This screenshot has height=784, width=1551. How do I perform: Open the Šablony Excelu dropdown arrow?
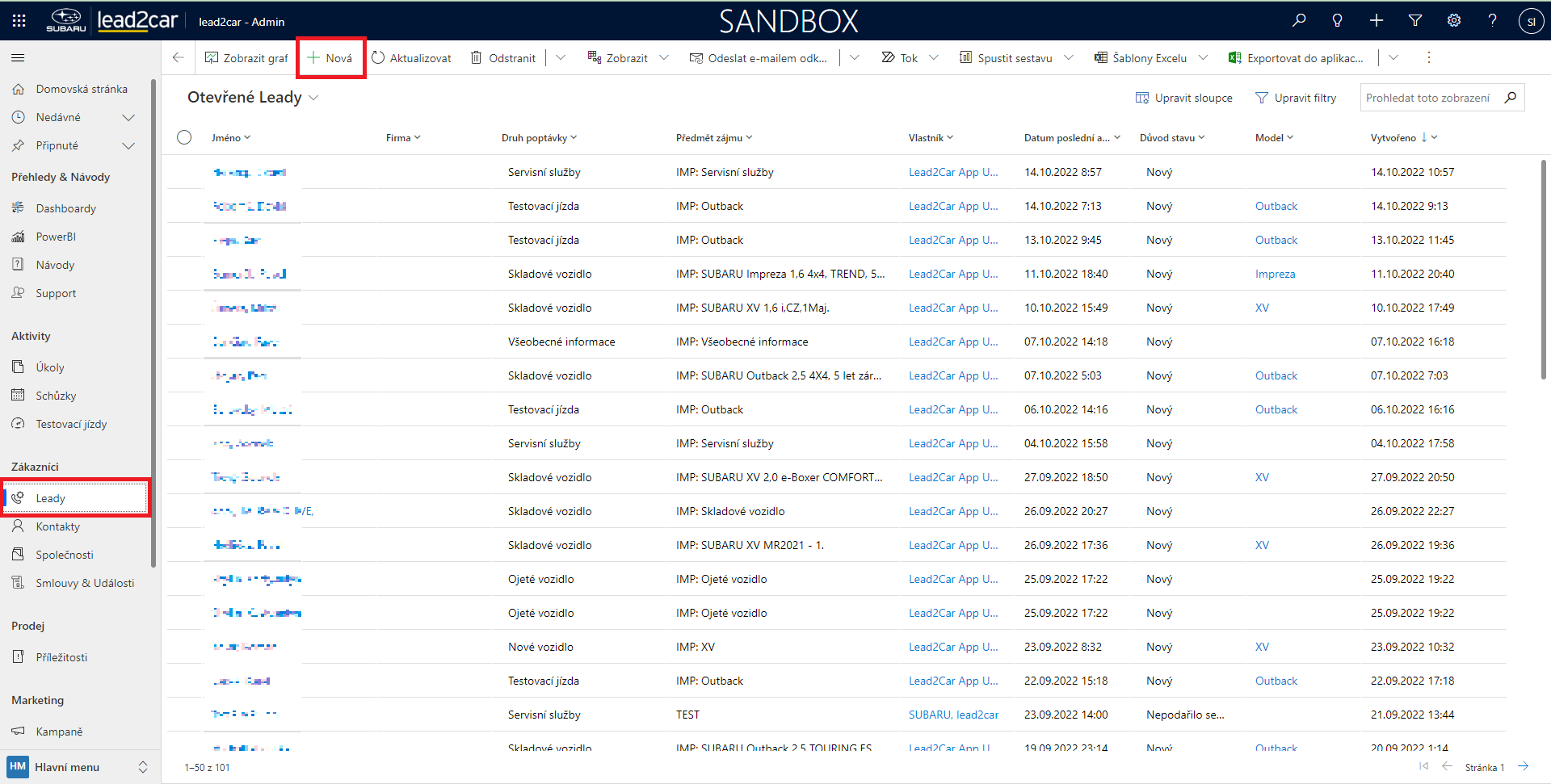1203,58
